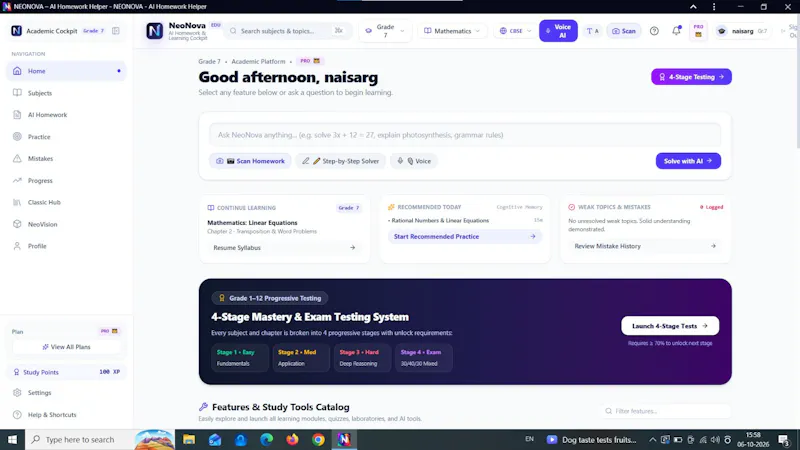Click Resume Syllabus link
The height and width of the screenshot is (450, 800).
[x=284, y=247]
